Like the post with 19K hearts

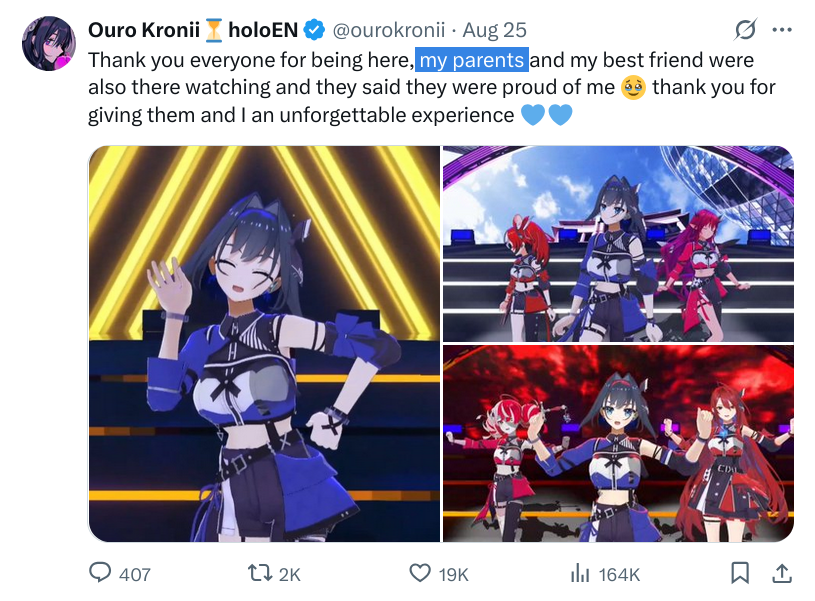click(439, 573)
